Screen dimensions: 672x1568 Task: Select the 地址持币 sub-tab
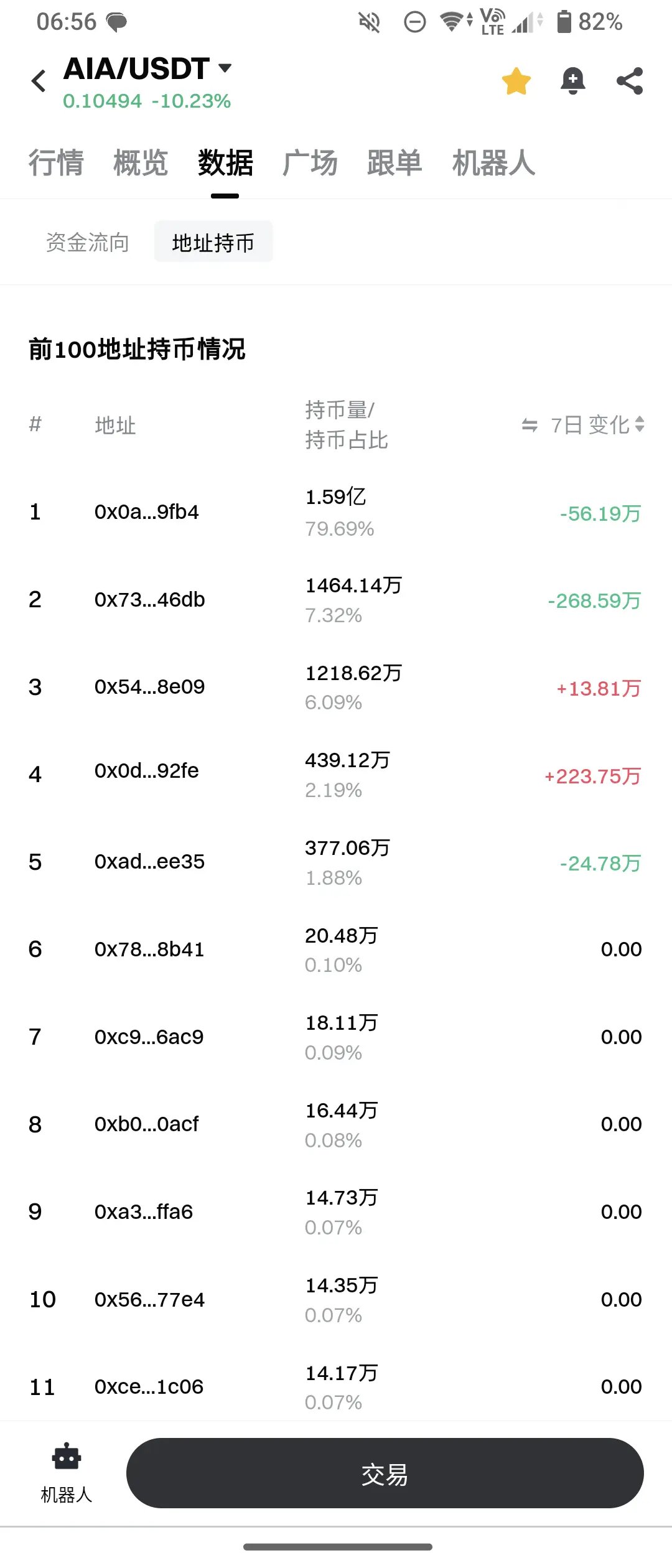213,242
